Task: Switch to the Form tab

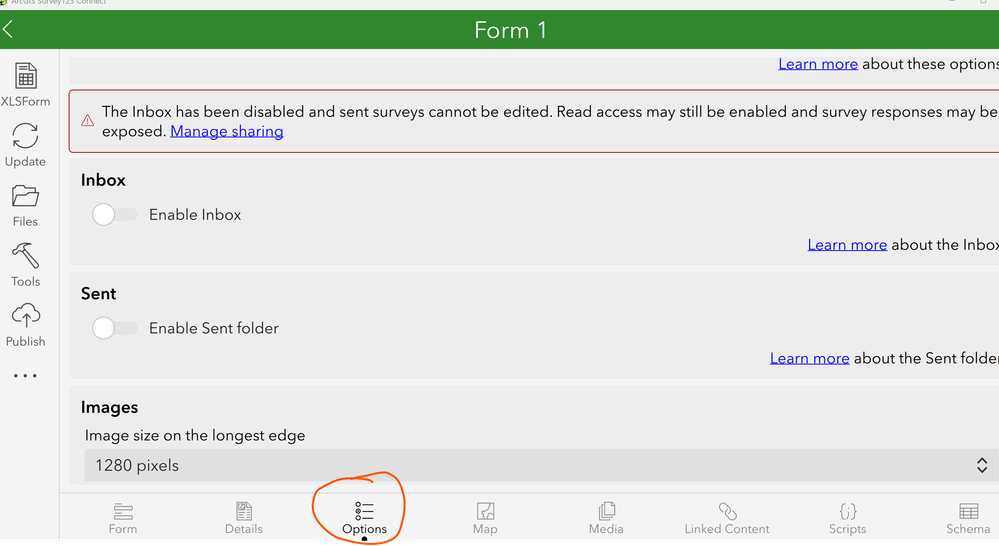Action: [x=123, y=518]
